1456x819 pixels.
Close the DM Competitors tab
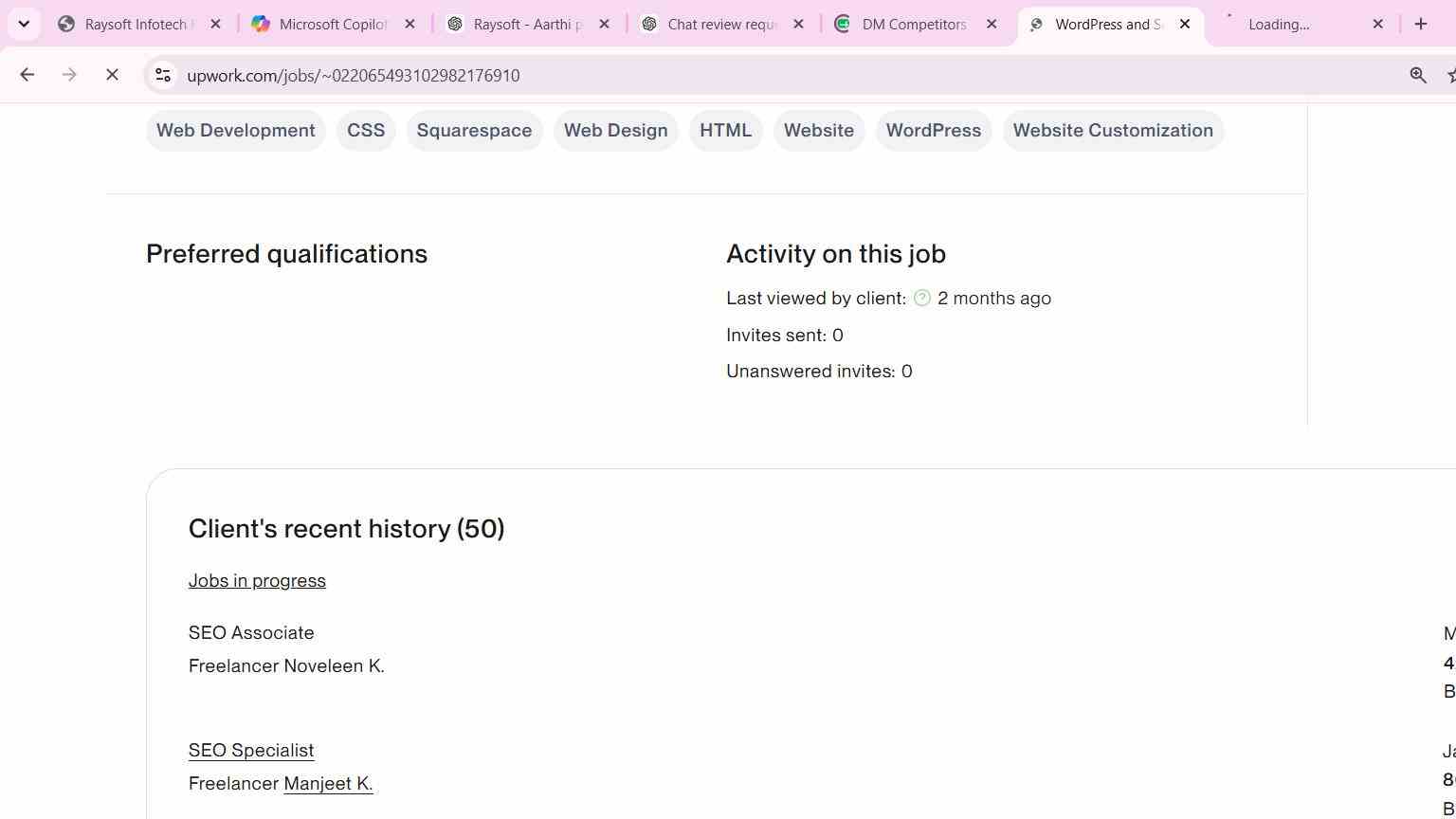coord(992,24)
